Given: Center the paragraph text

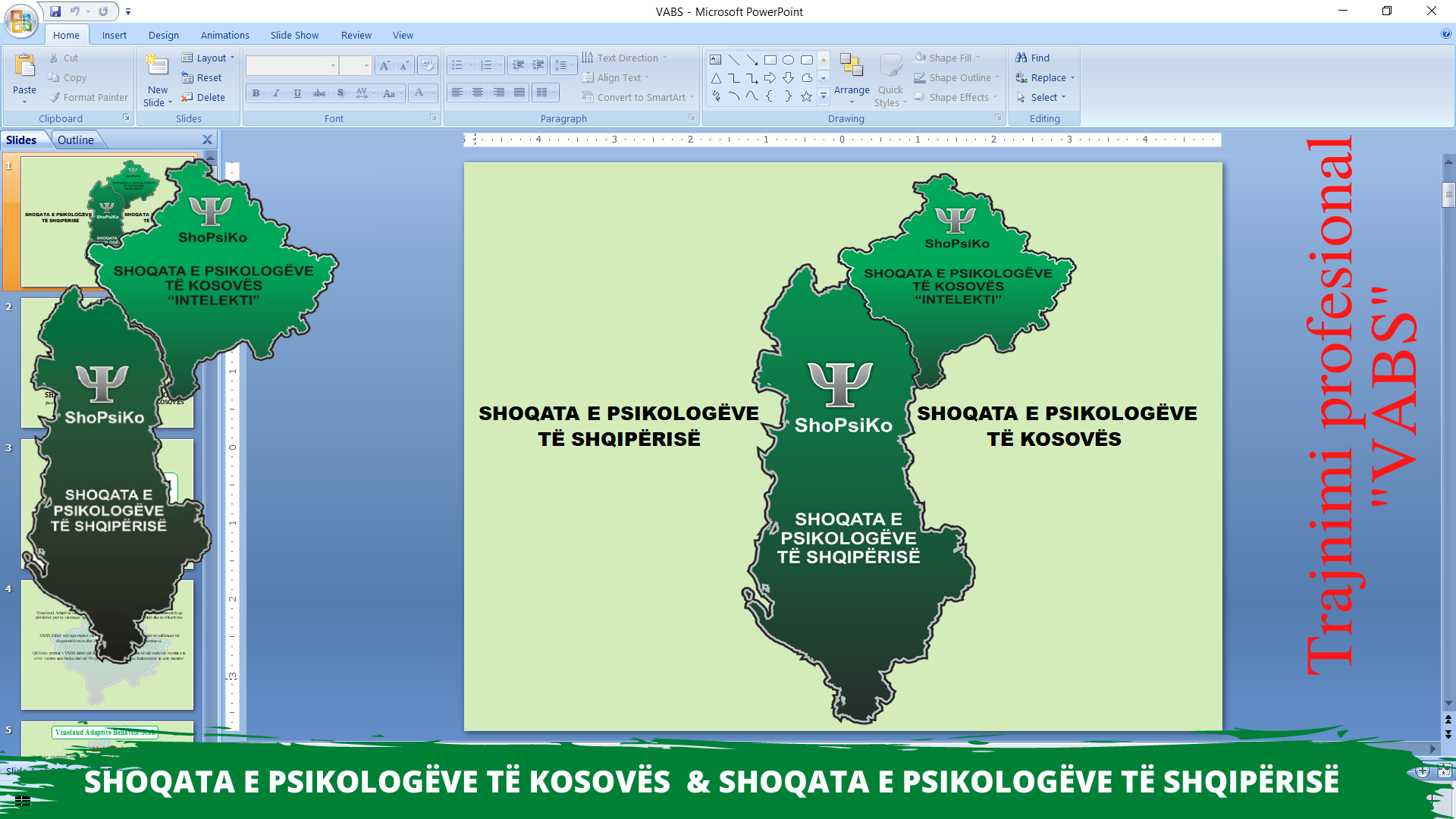Looking at the screenshot, I should tap(478, 93).
